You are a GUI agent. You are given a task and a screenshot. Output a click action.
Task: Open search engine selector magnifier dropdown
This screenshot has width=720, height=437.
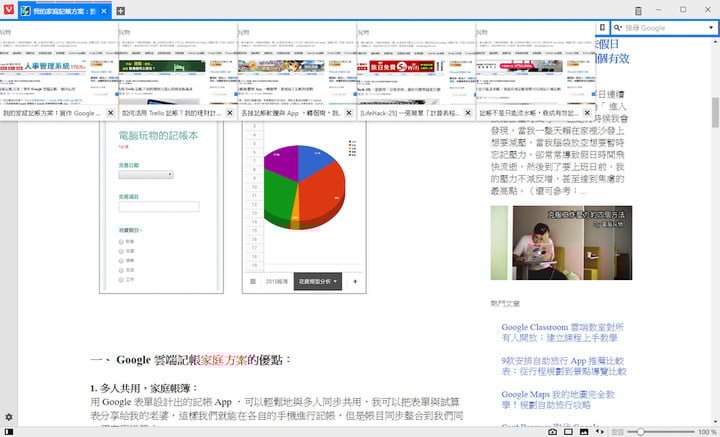point(618,28)
